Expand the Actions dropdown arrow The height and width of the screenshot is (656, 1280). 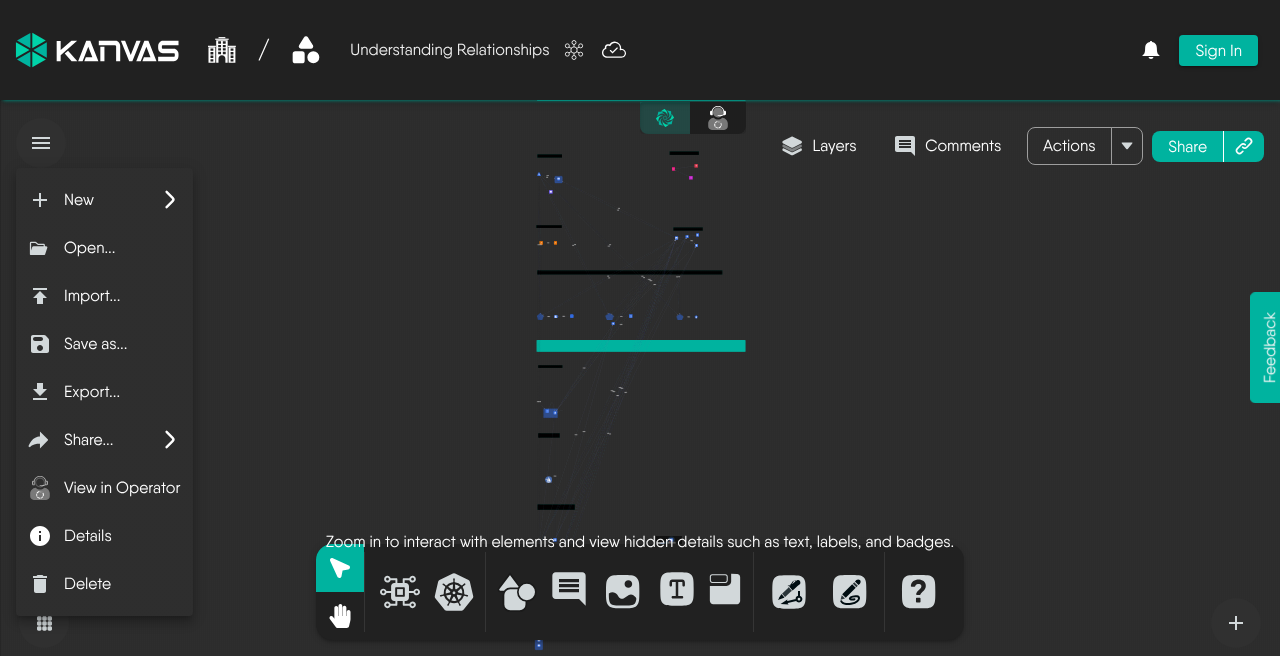pyautogui.click(x=1127, y=146)
